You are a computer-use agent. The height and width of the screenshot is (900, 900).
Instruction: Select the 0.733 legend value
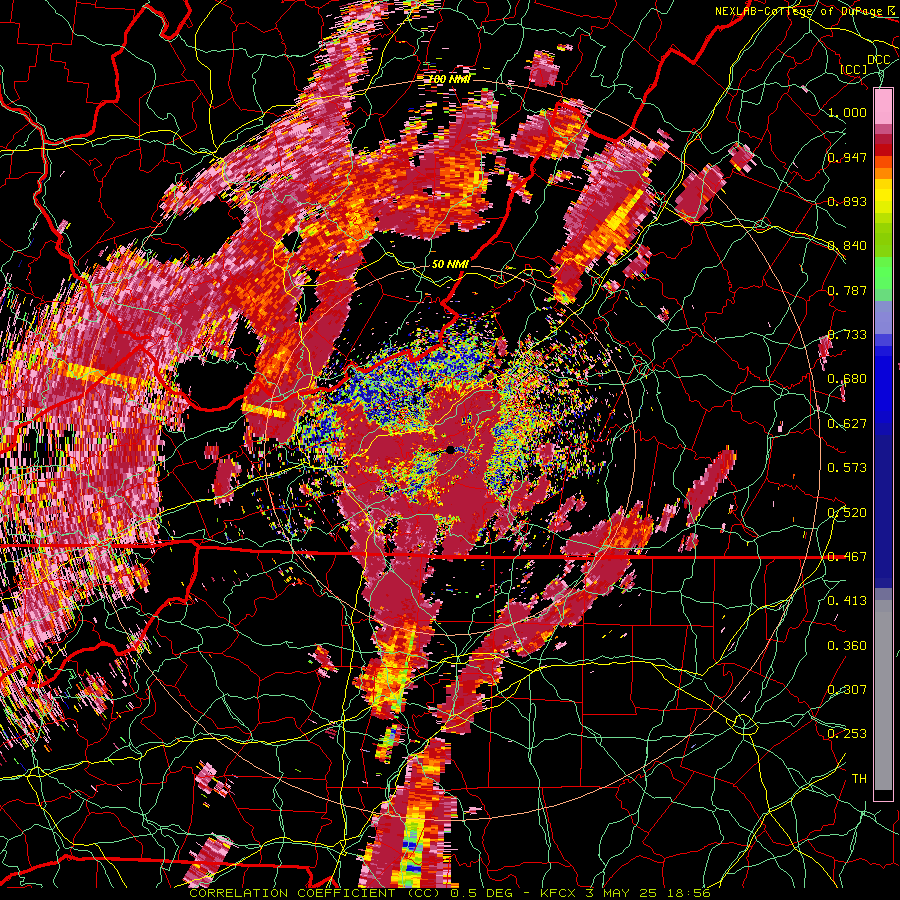click(847, 335)
